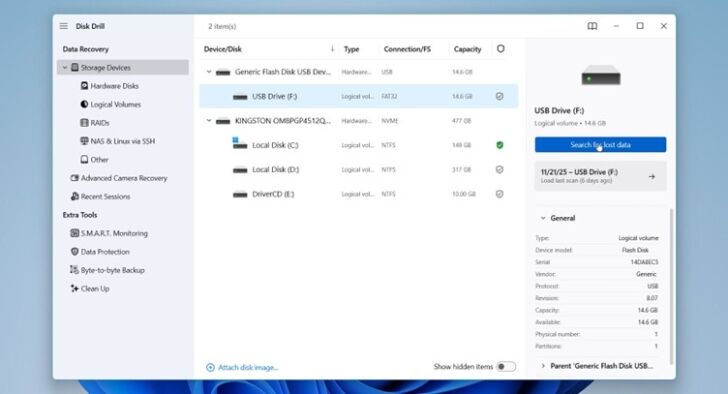
Task: Open Data Protection tool
Action: (x=105, y=252)
